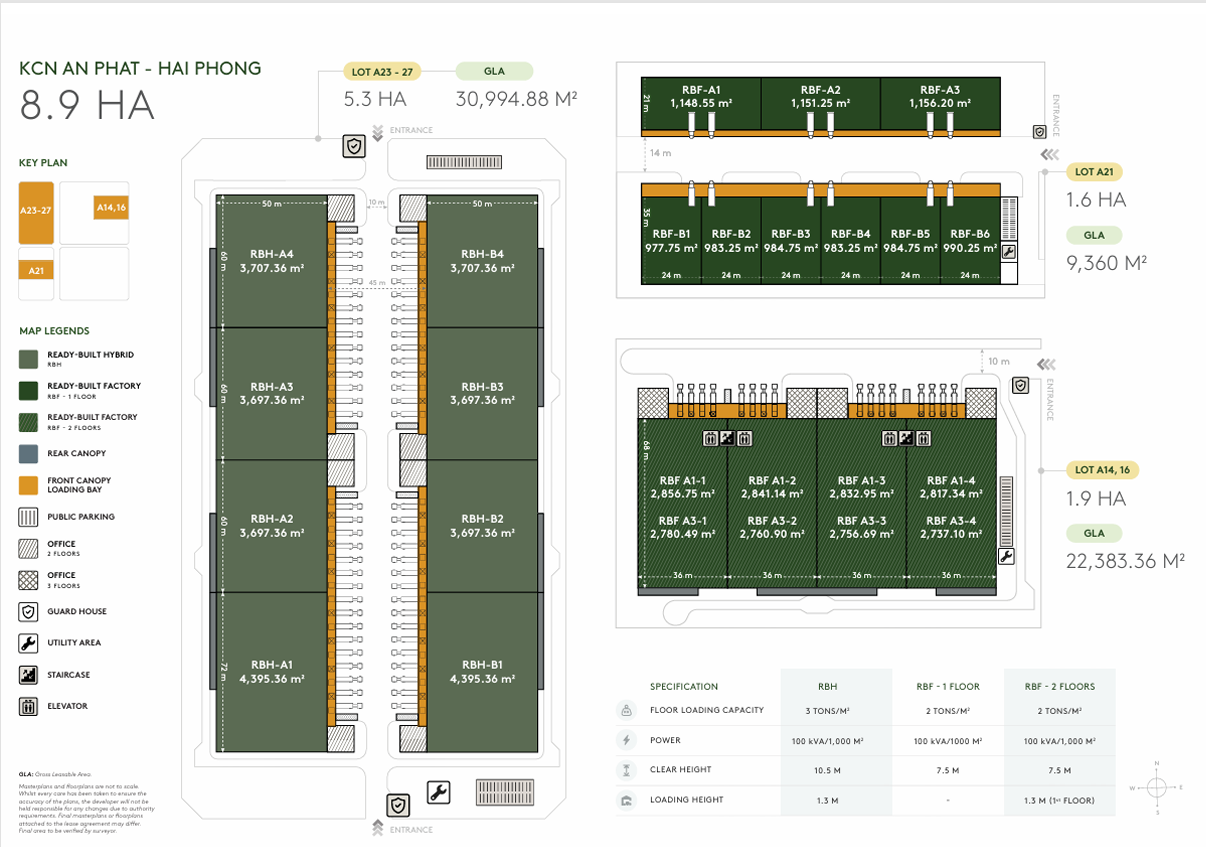Click the guard house icon in Lot A14, 16 plan
Viewport: 1206px width, 847px height.
[1020, 385]
